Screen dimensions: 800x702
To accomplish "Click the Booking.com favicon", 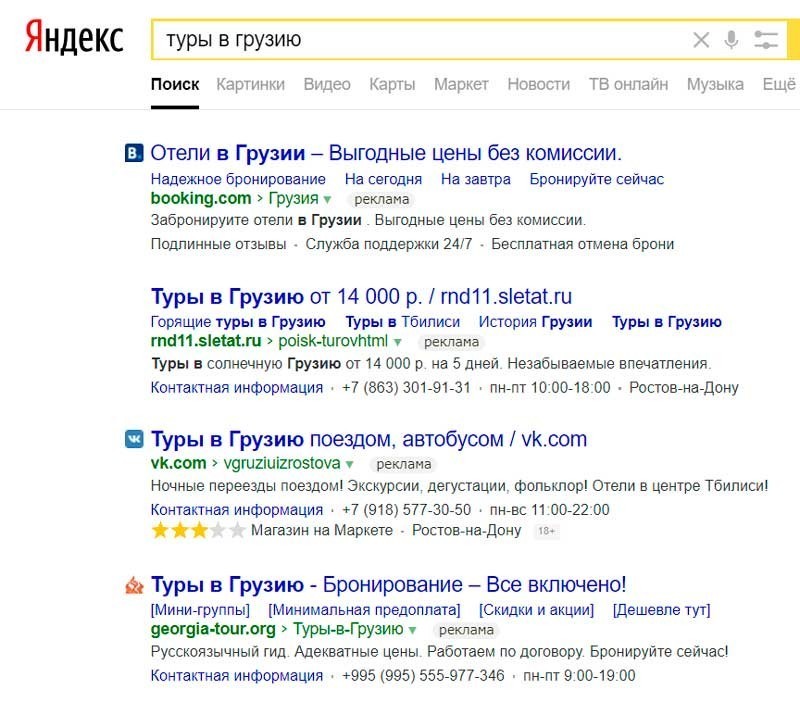I will (x=134, y=153).
